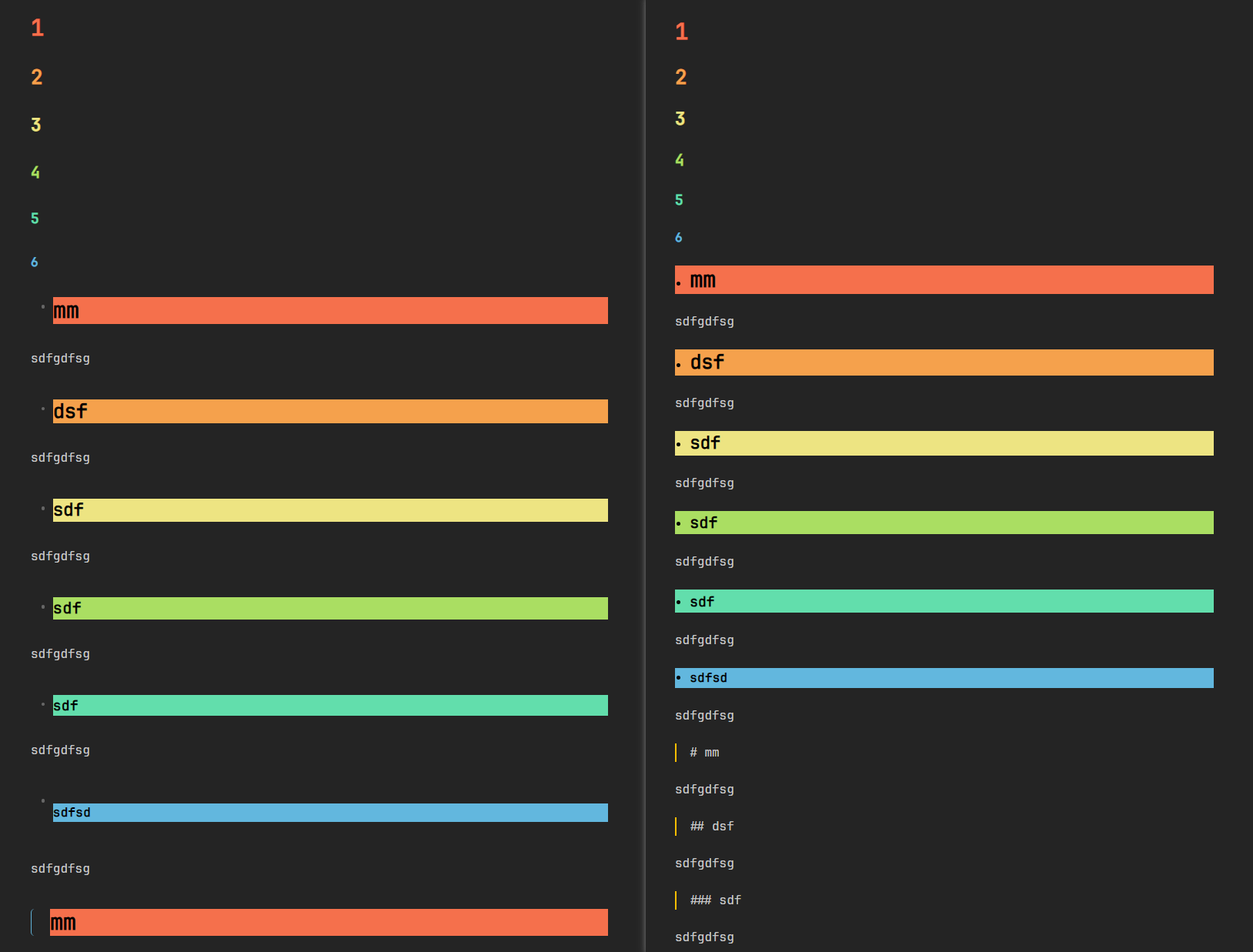Click the "# mm" quoted line

pos(704,753)
